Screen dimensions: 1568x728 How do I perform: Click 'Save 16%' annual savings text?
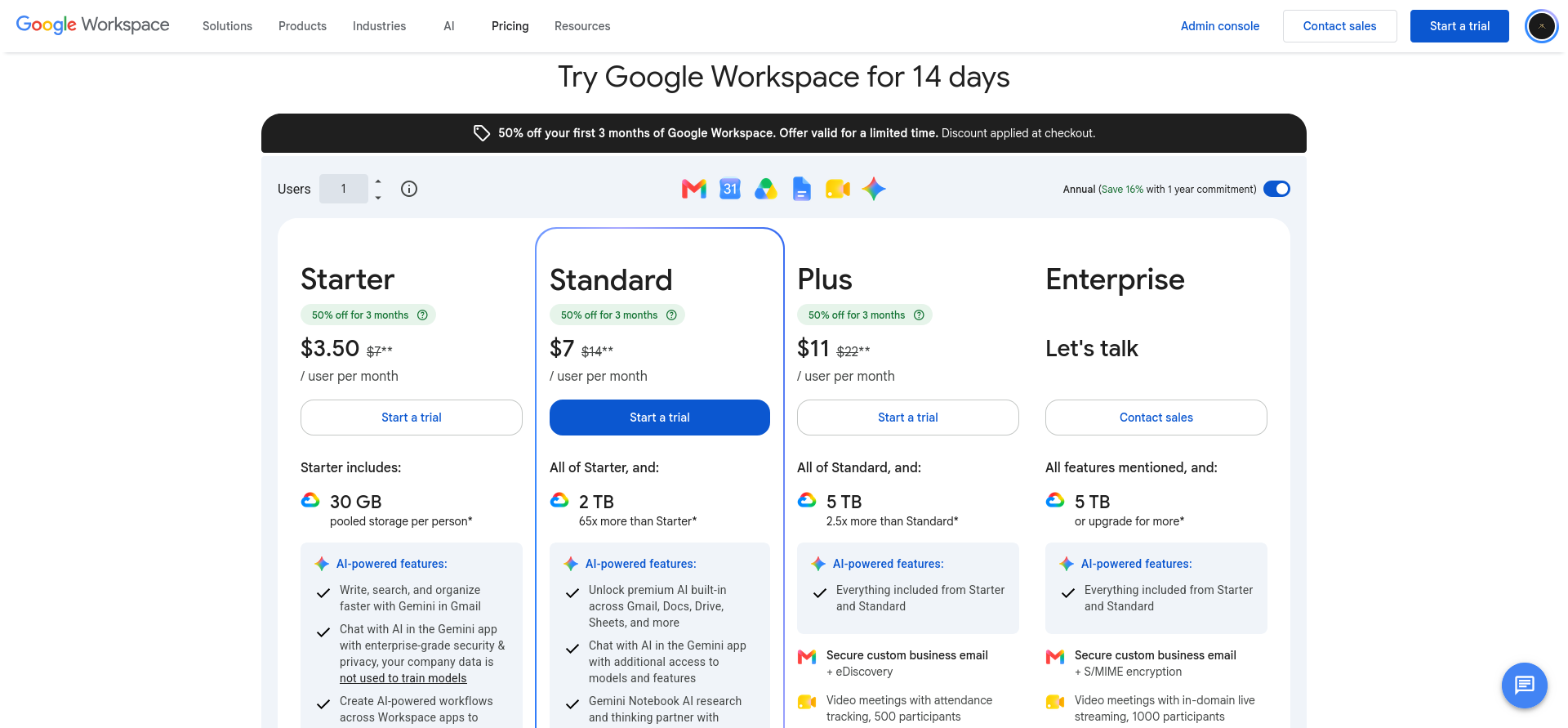tap(1122, 190)
